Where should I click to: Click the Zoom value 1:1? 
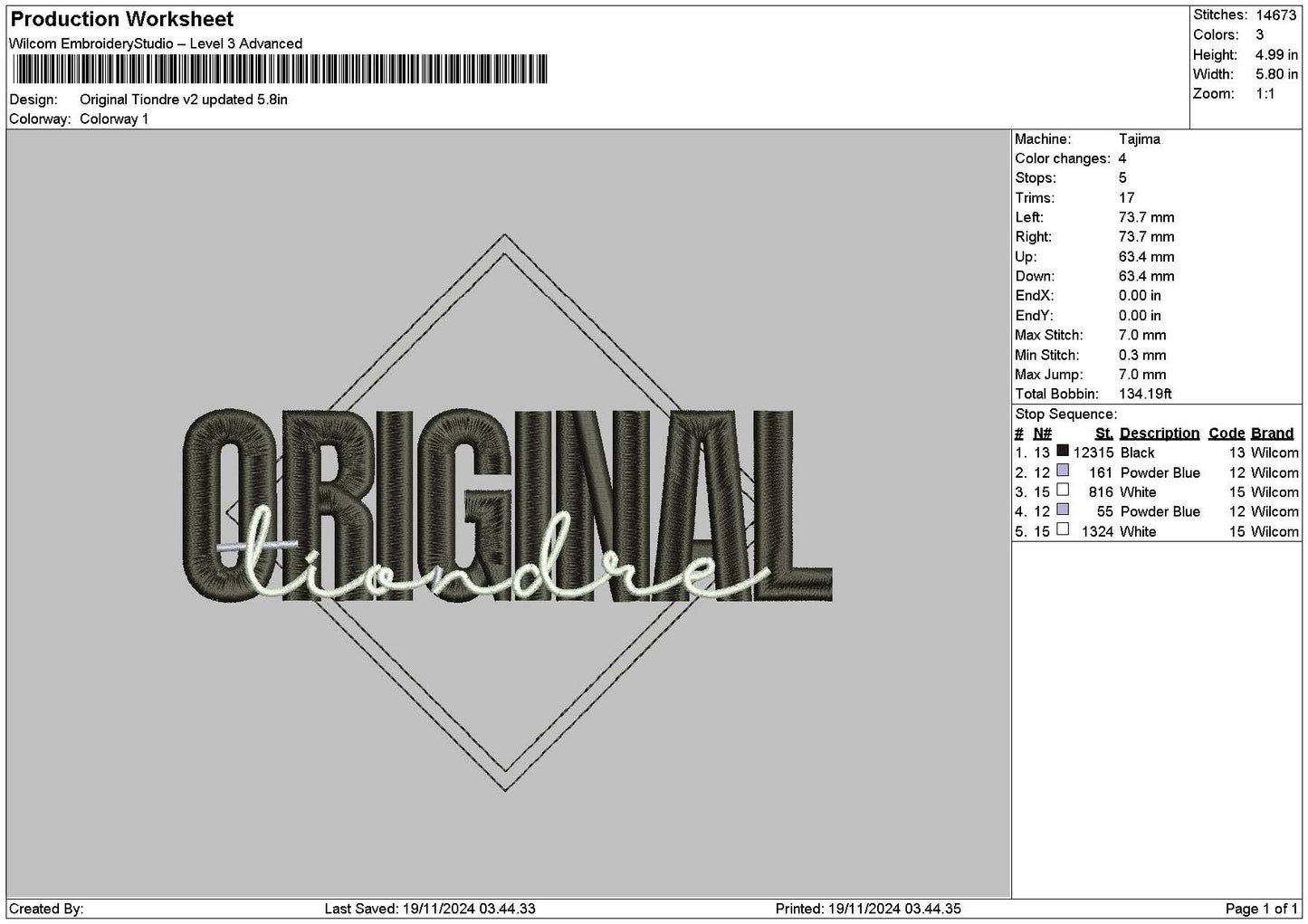click(1265, 94)
